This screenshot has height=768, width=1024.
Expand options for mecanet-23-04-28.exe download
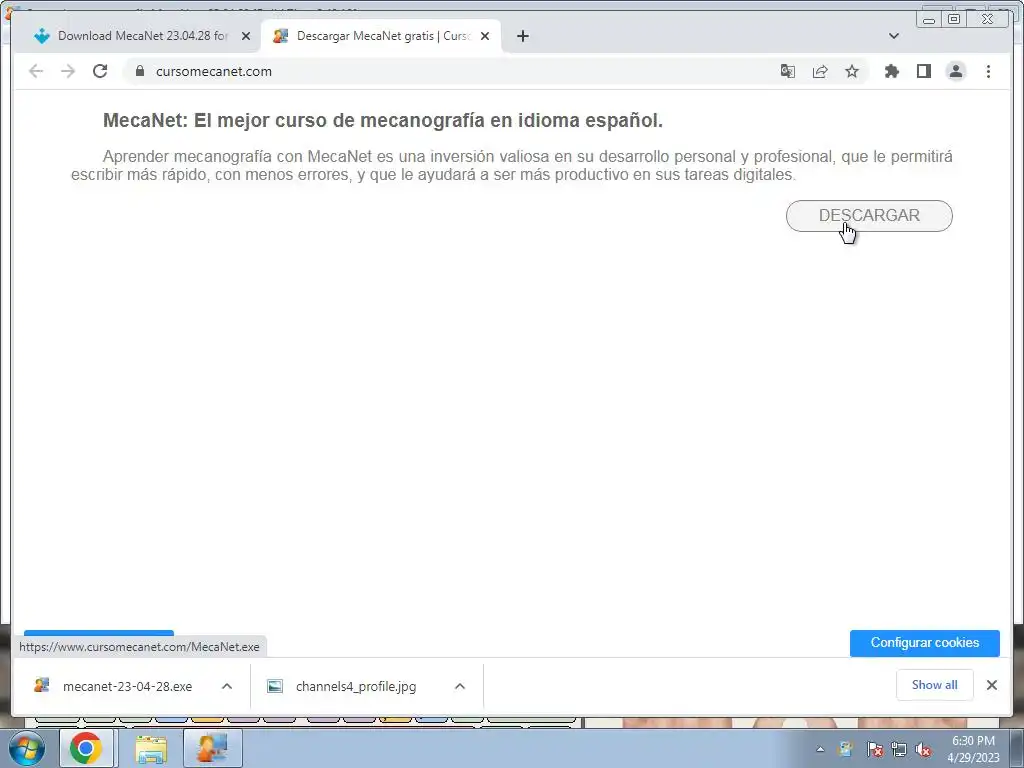[227, 686]
